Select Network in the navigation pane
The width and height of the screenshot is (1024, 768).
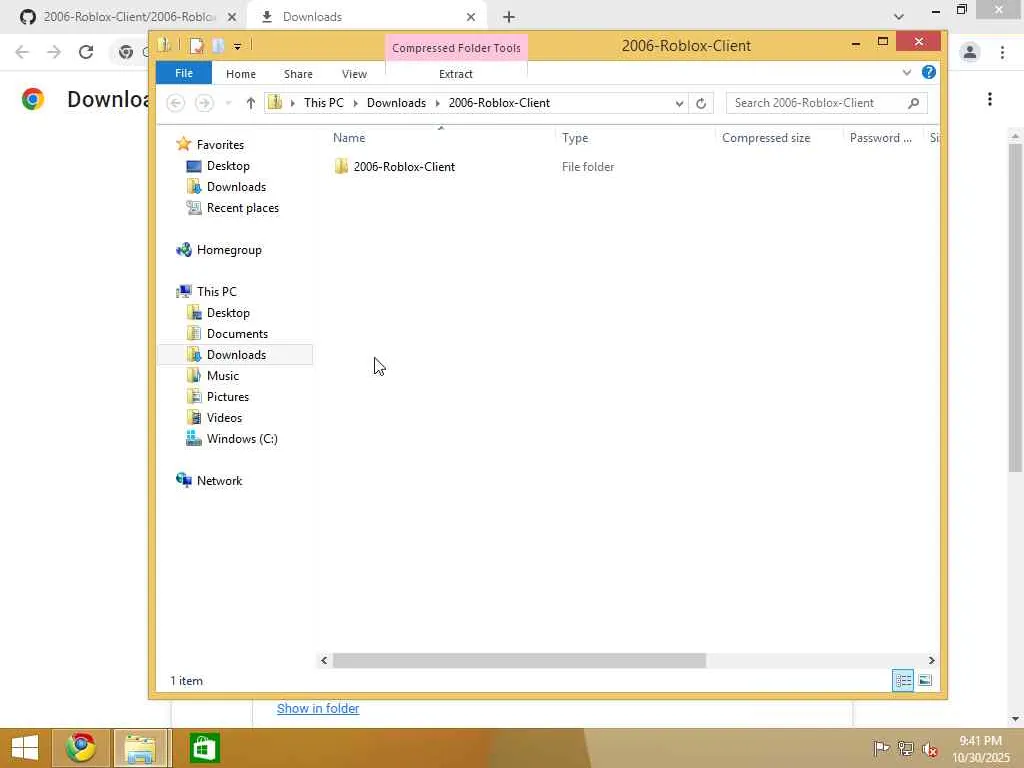click(219, 481)
